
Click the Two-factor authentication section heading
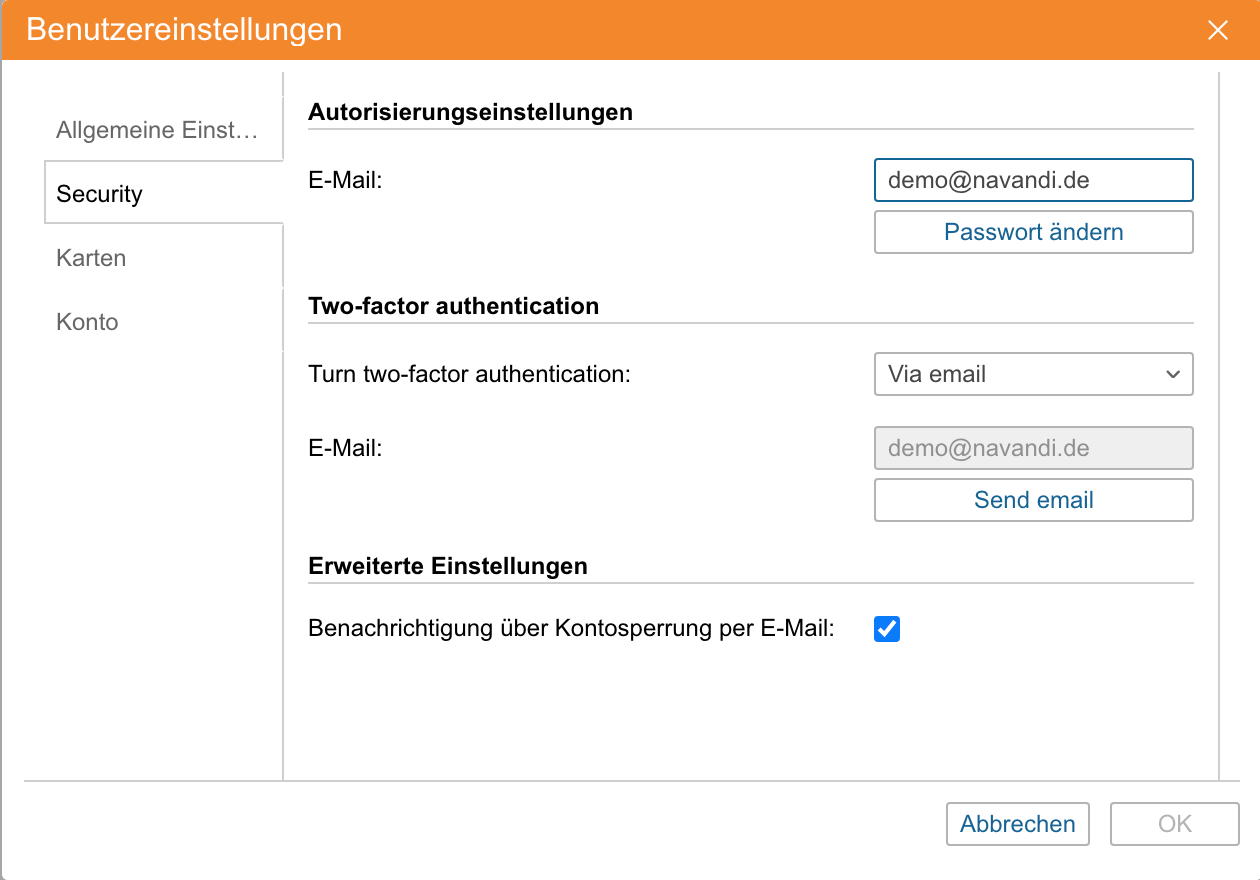coord(453,306)
